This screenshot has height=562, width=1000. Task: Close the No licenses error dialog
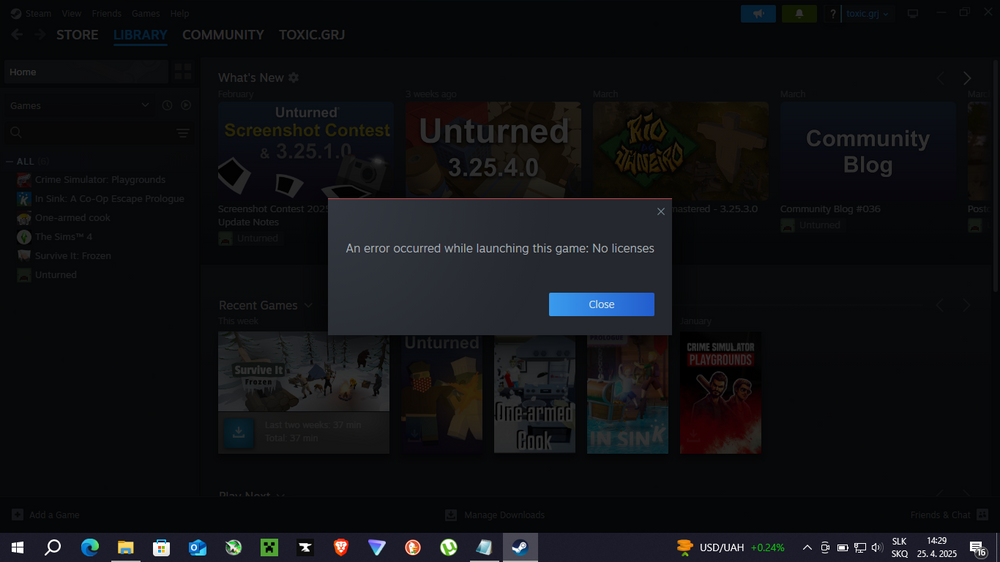601,304
